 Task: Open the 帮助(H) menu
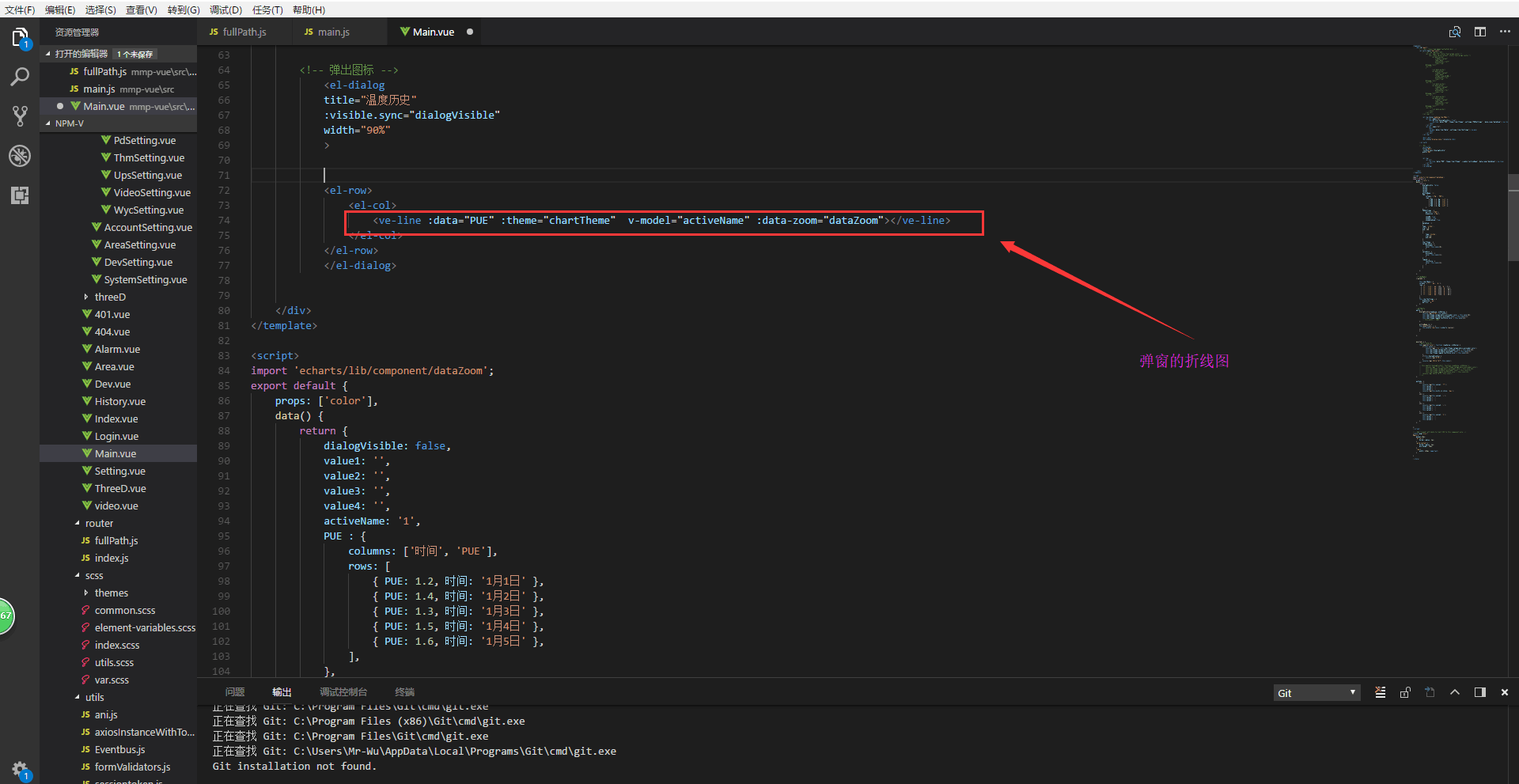tap(309, 9)
